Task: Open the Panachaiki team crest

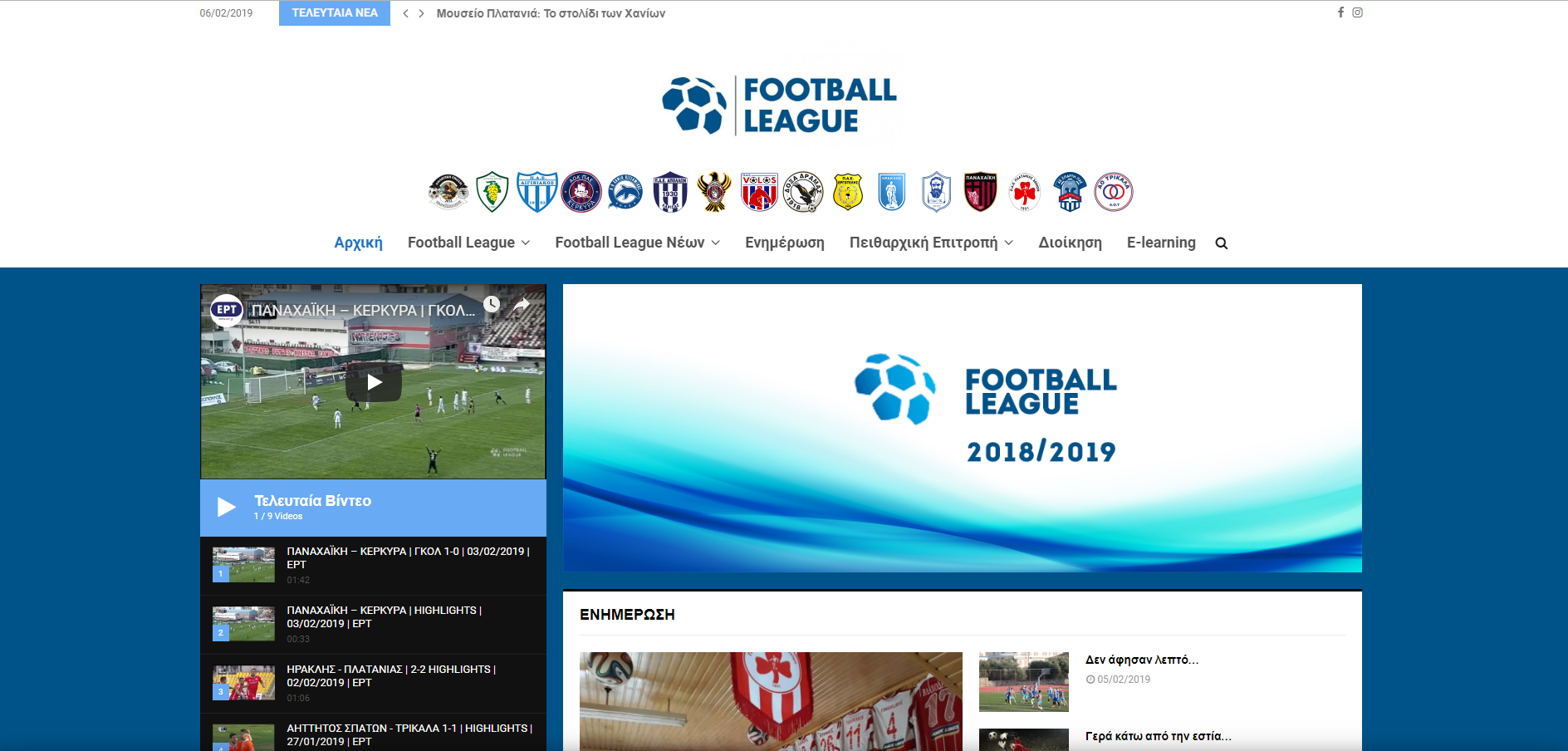Action: (x=981, y=192)
